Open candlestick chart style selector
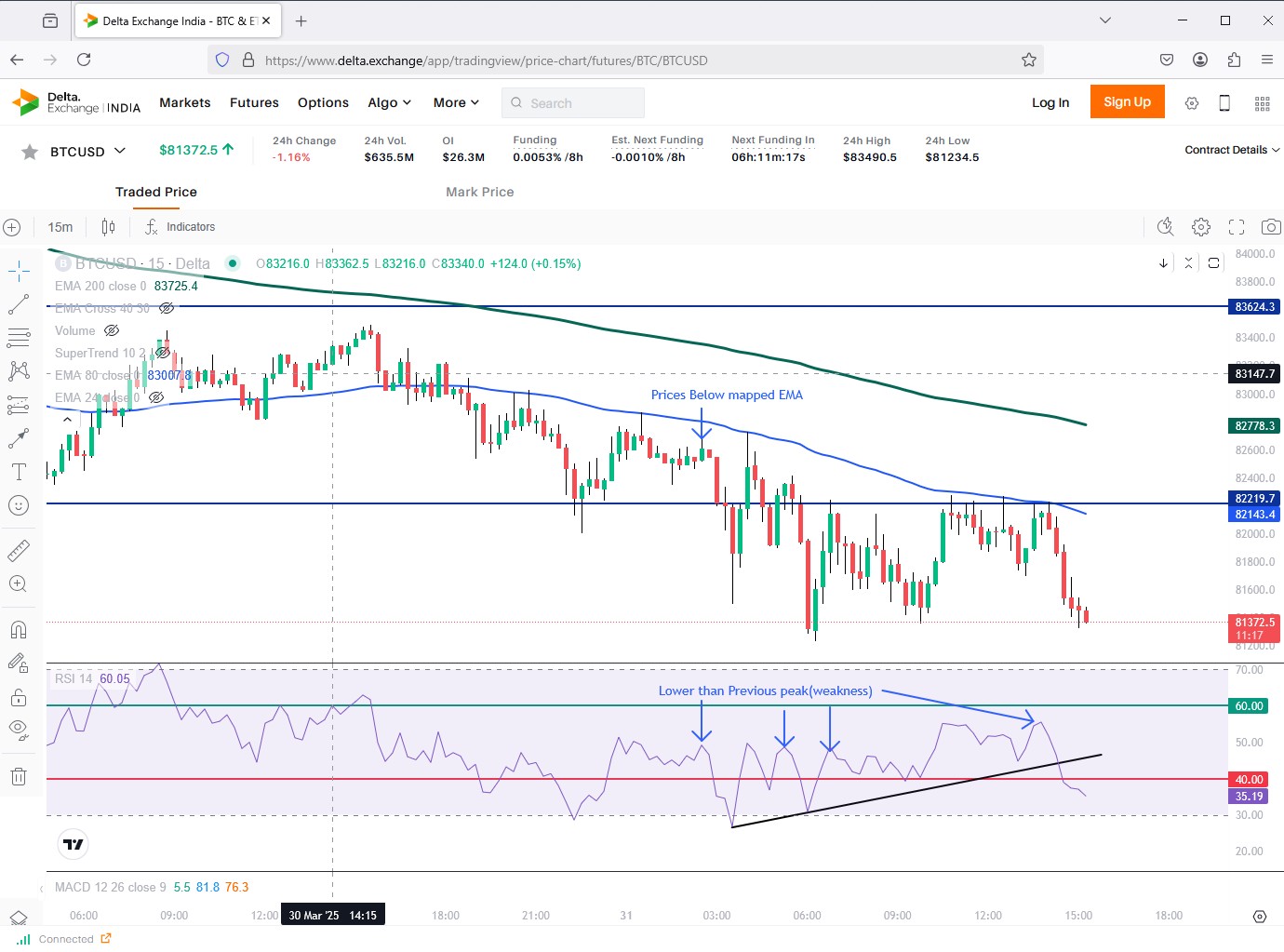Viewport: 1284px width, 952px height. pos(109,227)
